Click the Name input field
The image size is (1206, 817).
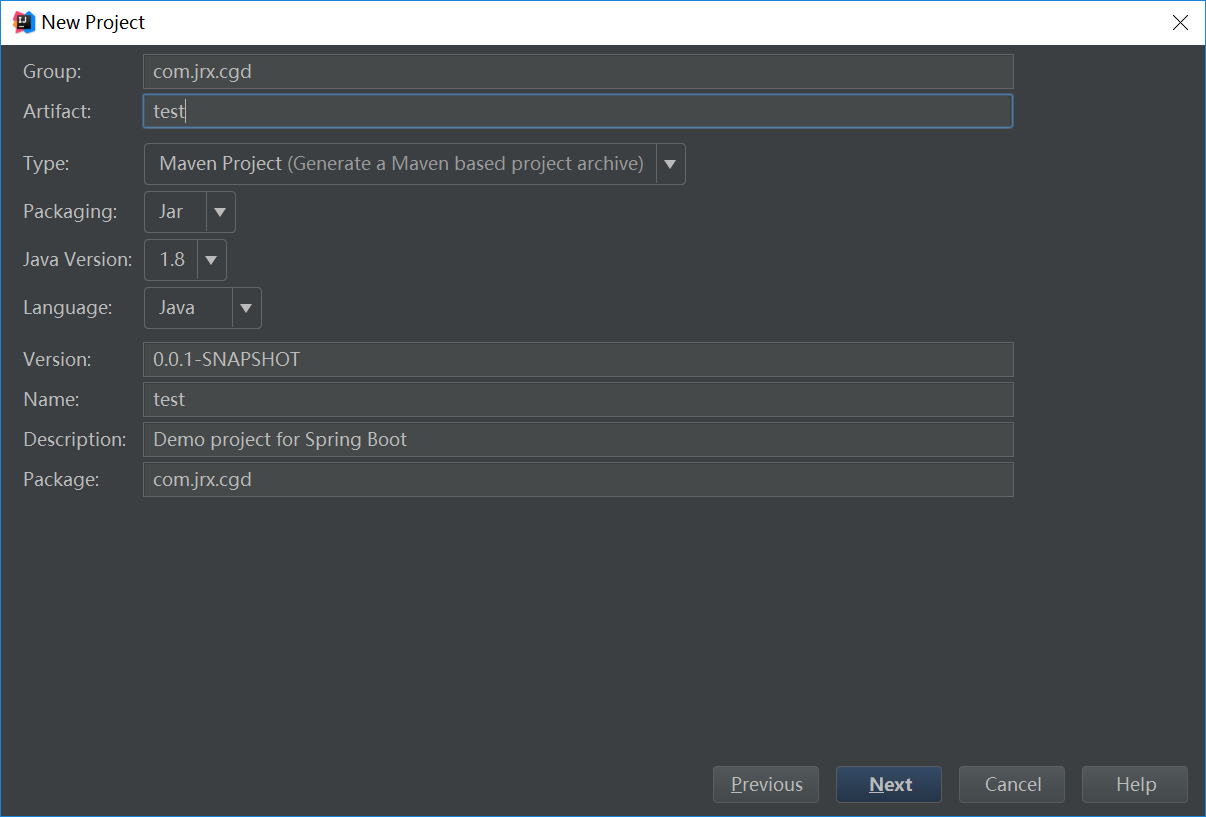[x=578, y=399]
